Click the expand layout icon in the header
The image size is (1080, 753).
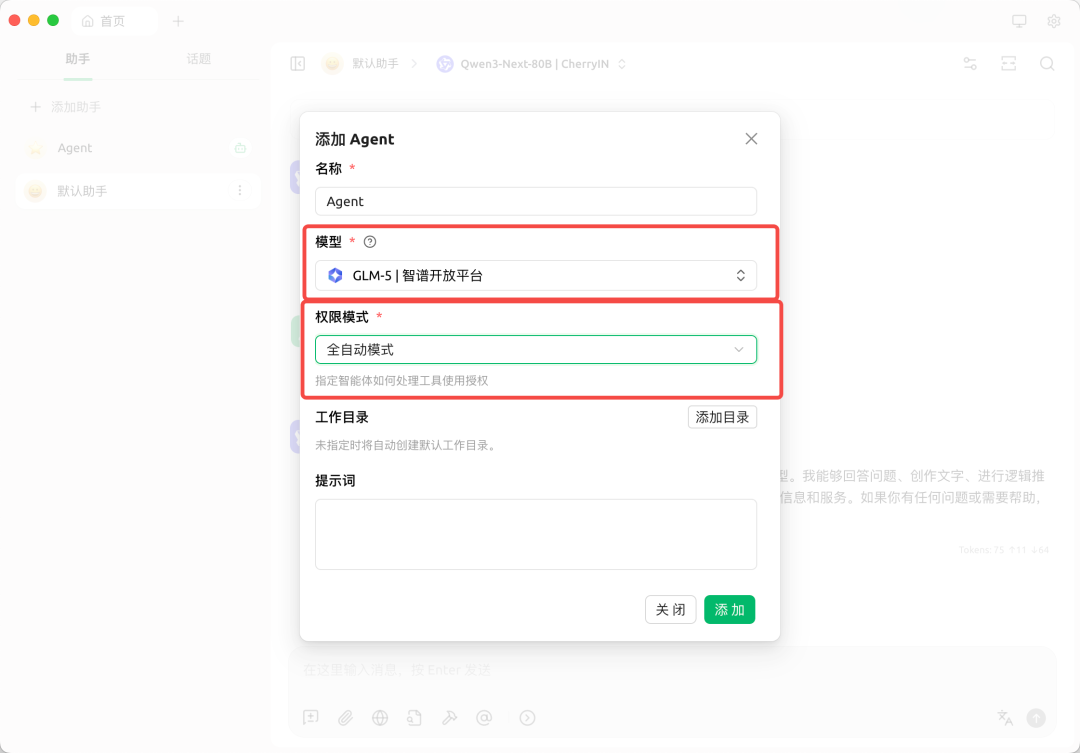(x=1008, y=64)
